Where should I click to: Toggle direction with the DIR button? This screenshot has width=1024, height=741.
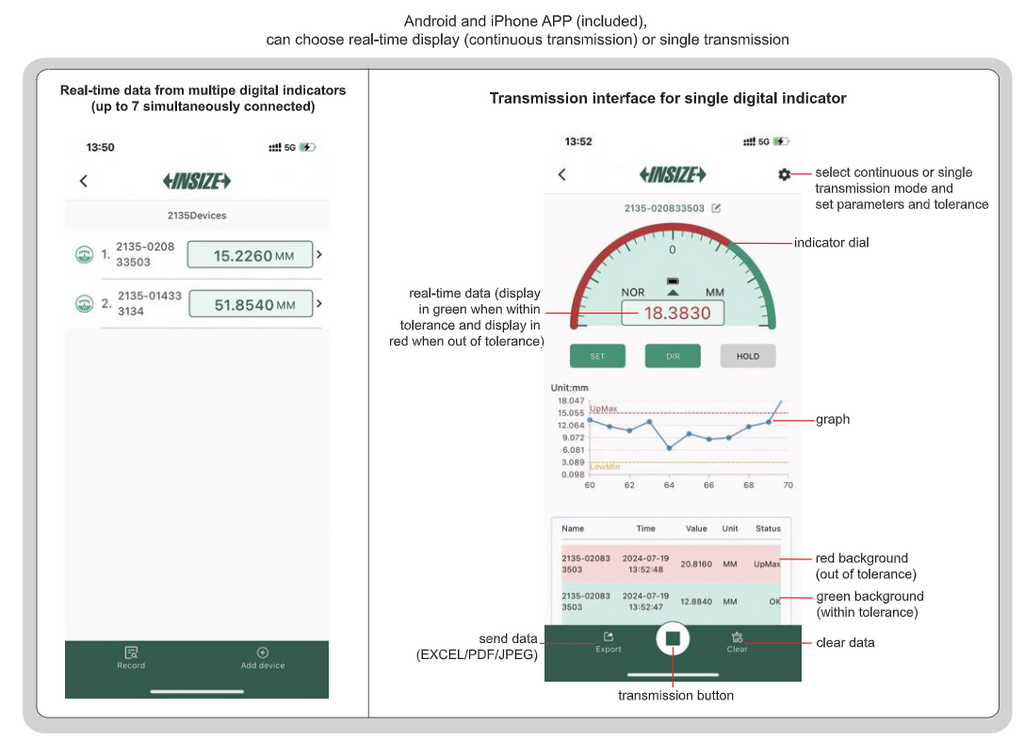tap(673, 356)
